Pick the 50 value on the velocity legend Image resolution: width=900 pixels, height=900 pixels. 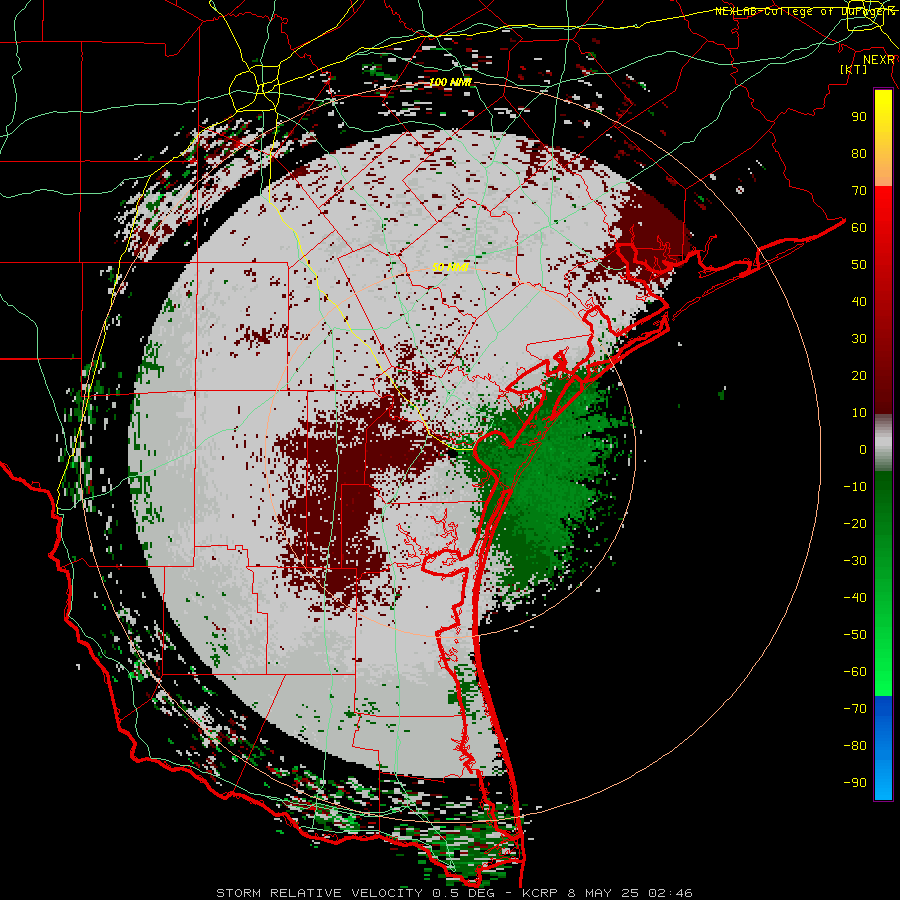pos(859,265)
